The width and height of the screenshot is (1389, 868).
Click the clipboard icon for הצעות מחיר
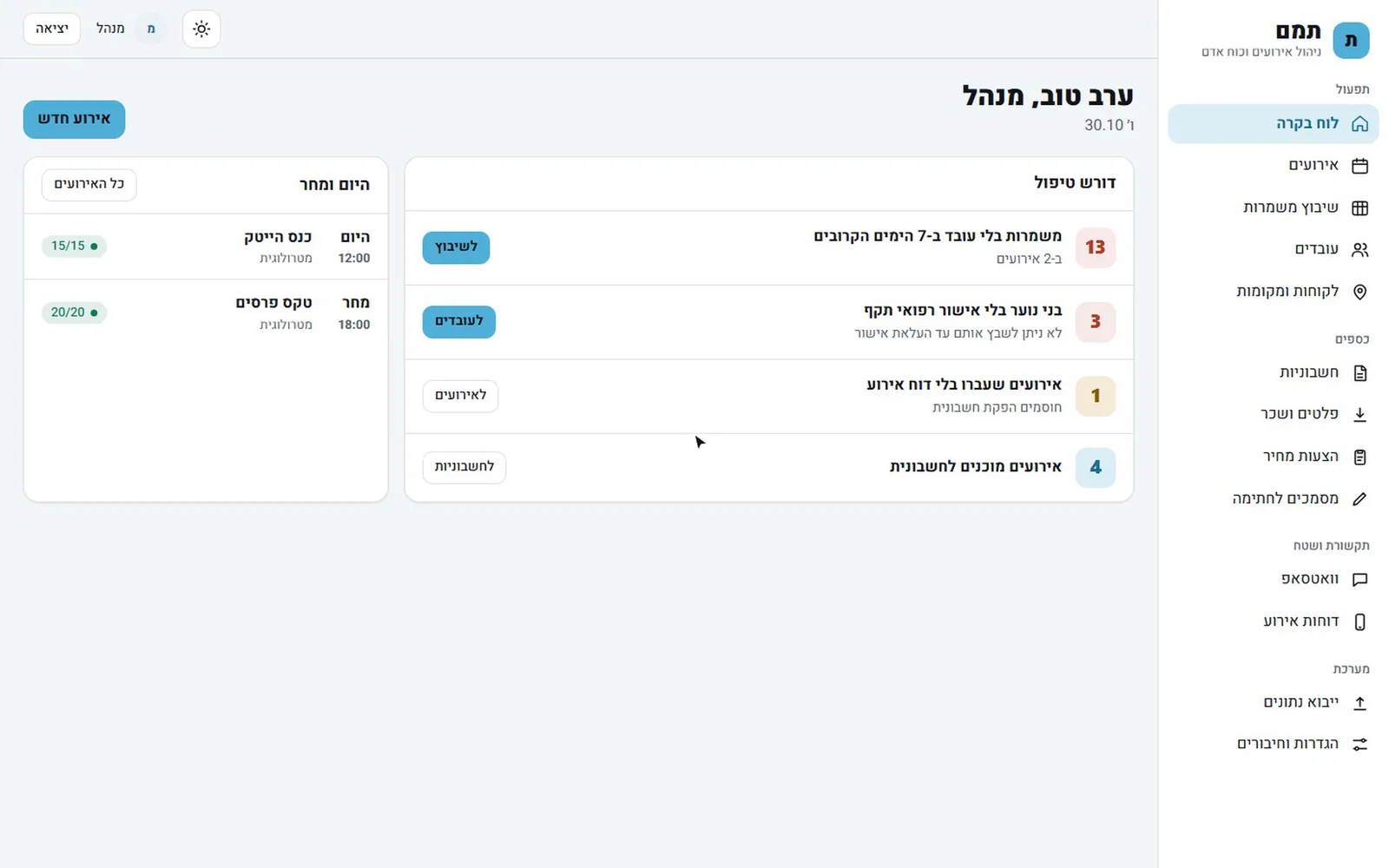click(1359, 457)
